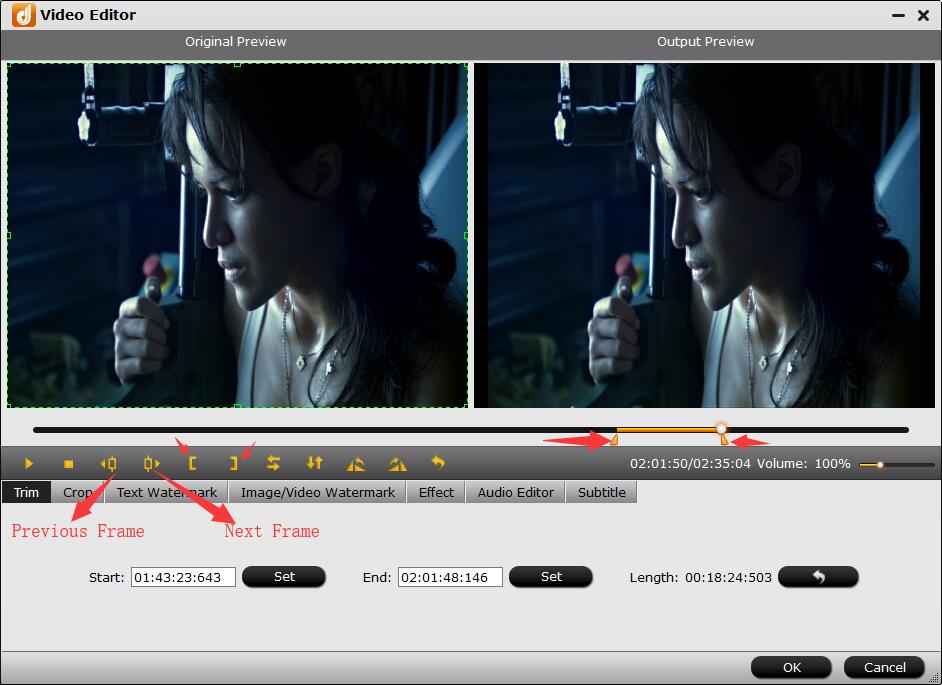Reset trim length with the arrow button
This screenshot has height=685, width=942.
(818, 577)
